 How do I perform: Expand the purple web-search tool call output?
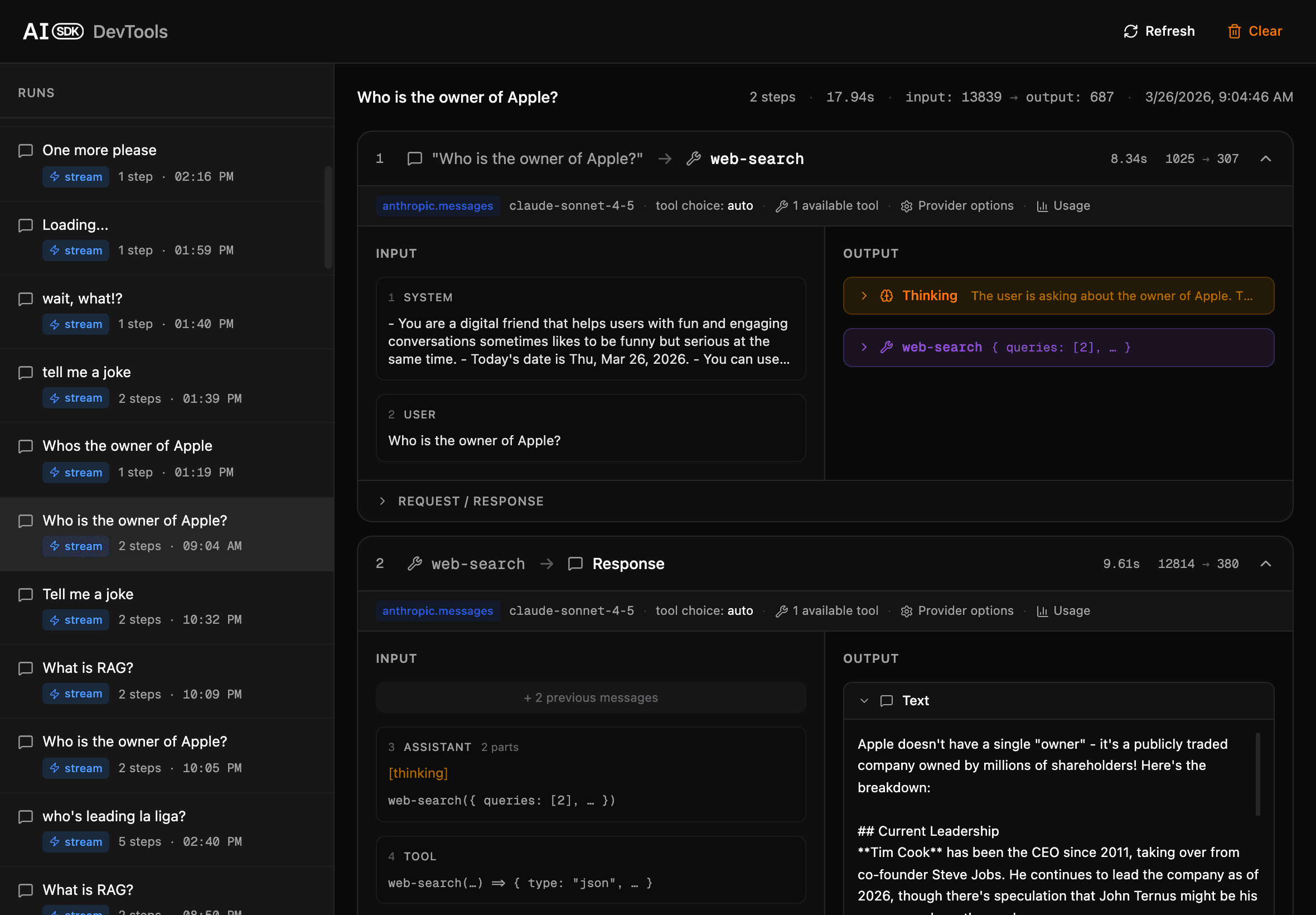(864, 348)
